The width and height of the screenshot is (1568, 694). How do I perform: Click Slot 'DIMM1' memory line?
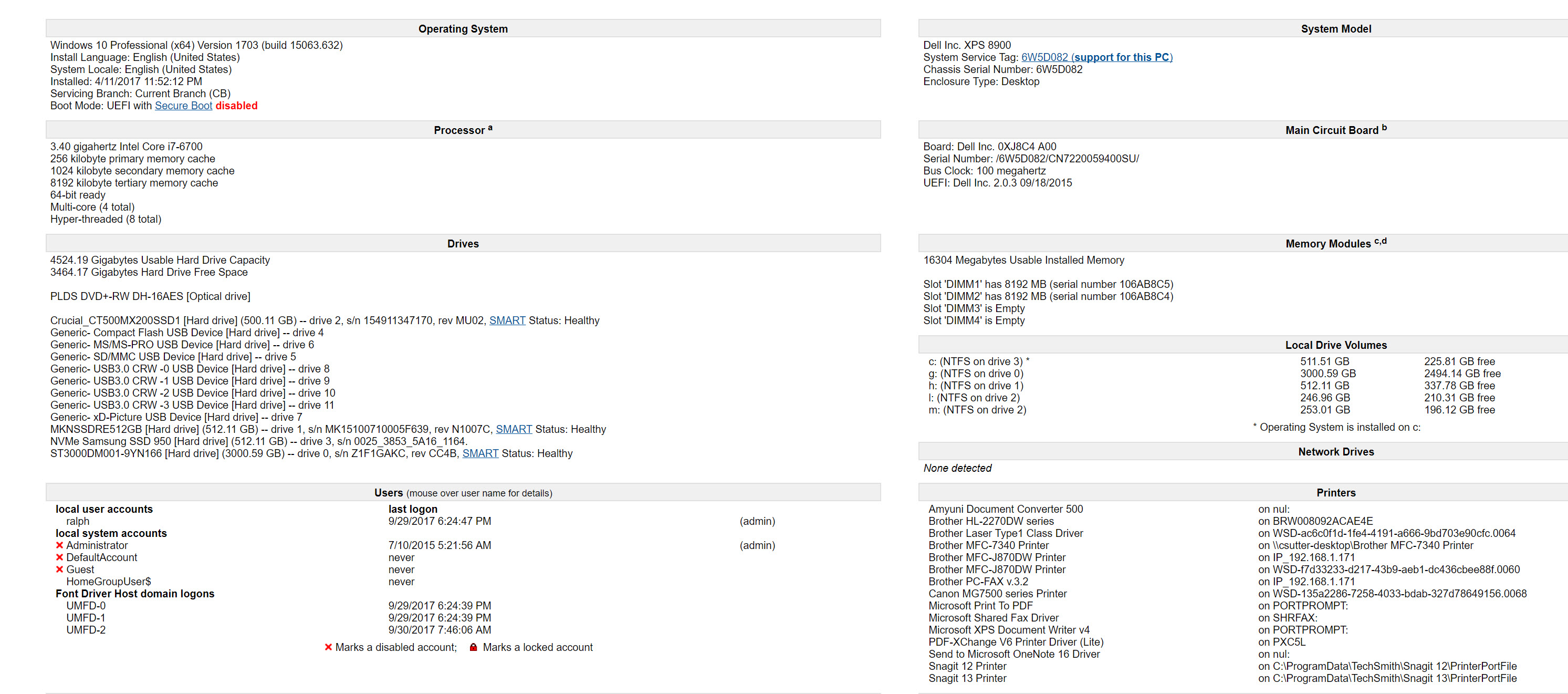coord(1048,284)
